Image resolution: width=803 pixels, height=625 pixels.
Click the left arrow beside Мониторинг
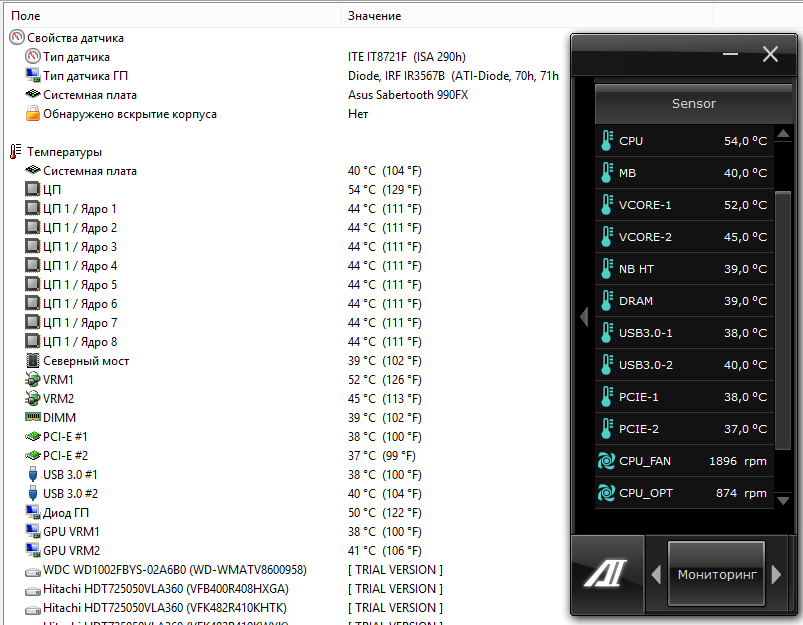(656, 574)
